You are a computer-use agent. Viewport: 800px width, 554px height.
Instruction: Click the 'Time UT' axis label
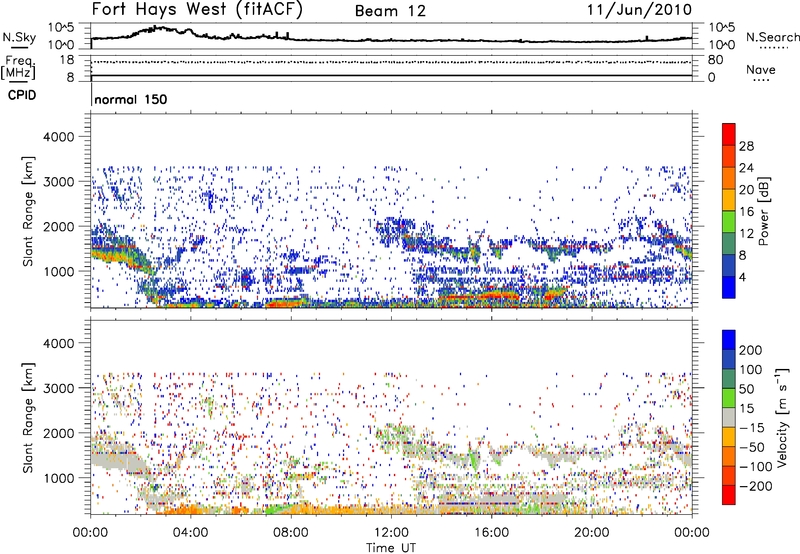coord(391,548)
